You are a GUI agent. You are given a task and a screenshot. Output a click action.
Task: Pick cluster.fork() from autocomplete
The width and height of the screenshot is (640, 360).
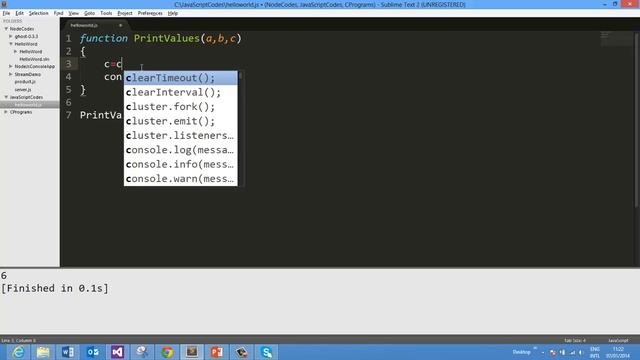coord(180,107)
